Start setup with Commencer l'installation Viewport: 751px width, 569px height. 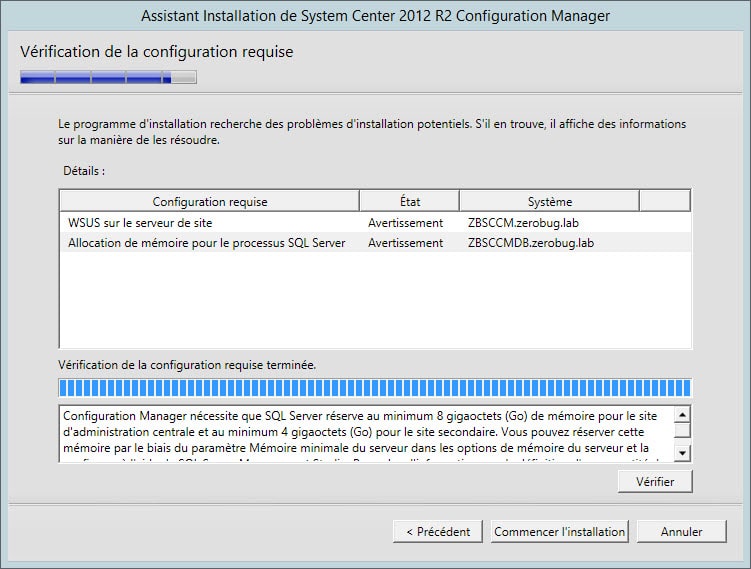(x=559, y=532)
